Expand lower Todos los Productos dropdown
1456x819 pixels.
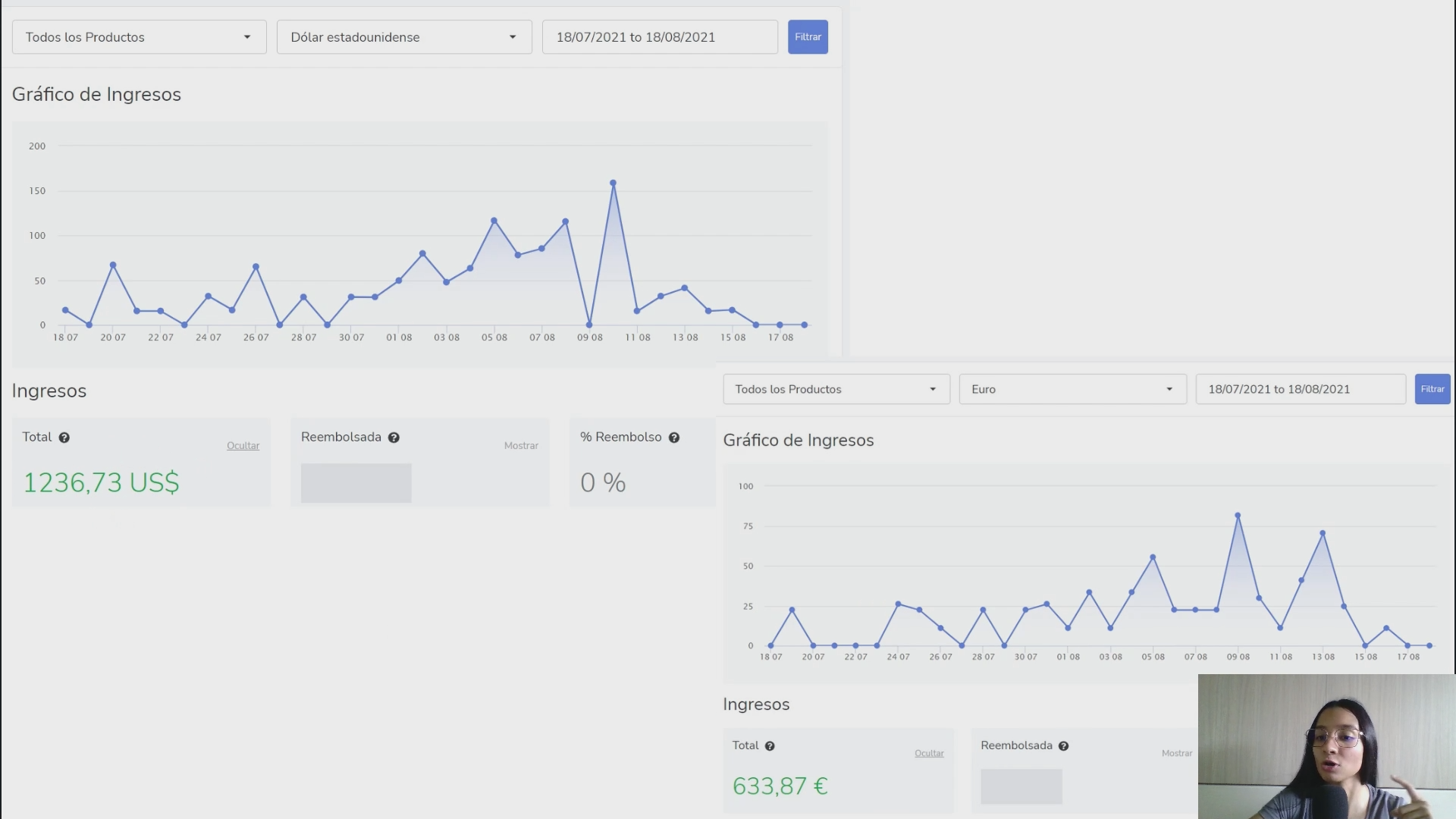(836, 389)
